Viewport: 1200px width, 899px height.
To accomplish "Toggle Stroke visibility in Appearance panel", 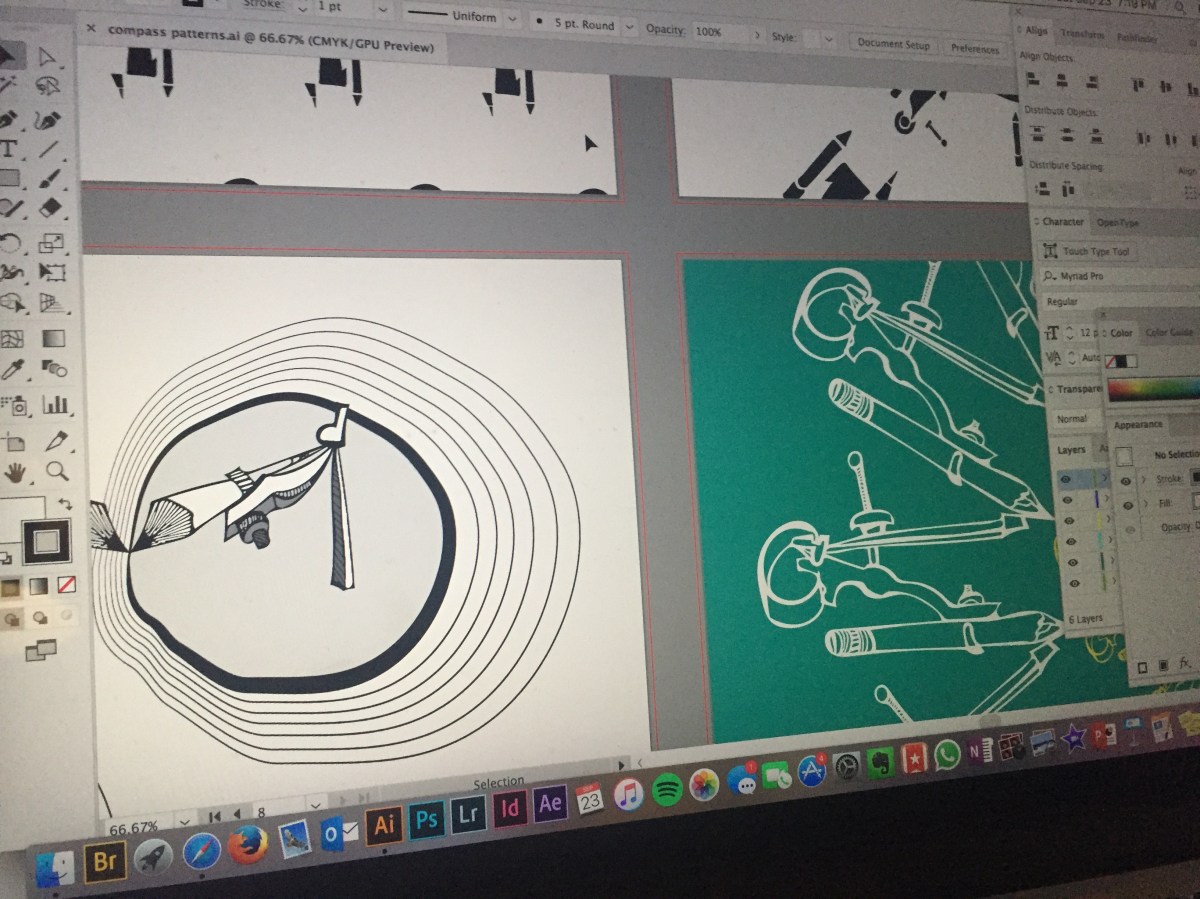I will (1127, 481).
